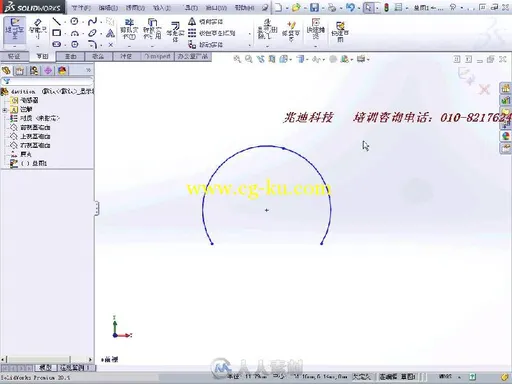Click the Save icon in the top toolbar
The height and width of the screenshot is (384, 512).
[x=314, y=7]
